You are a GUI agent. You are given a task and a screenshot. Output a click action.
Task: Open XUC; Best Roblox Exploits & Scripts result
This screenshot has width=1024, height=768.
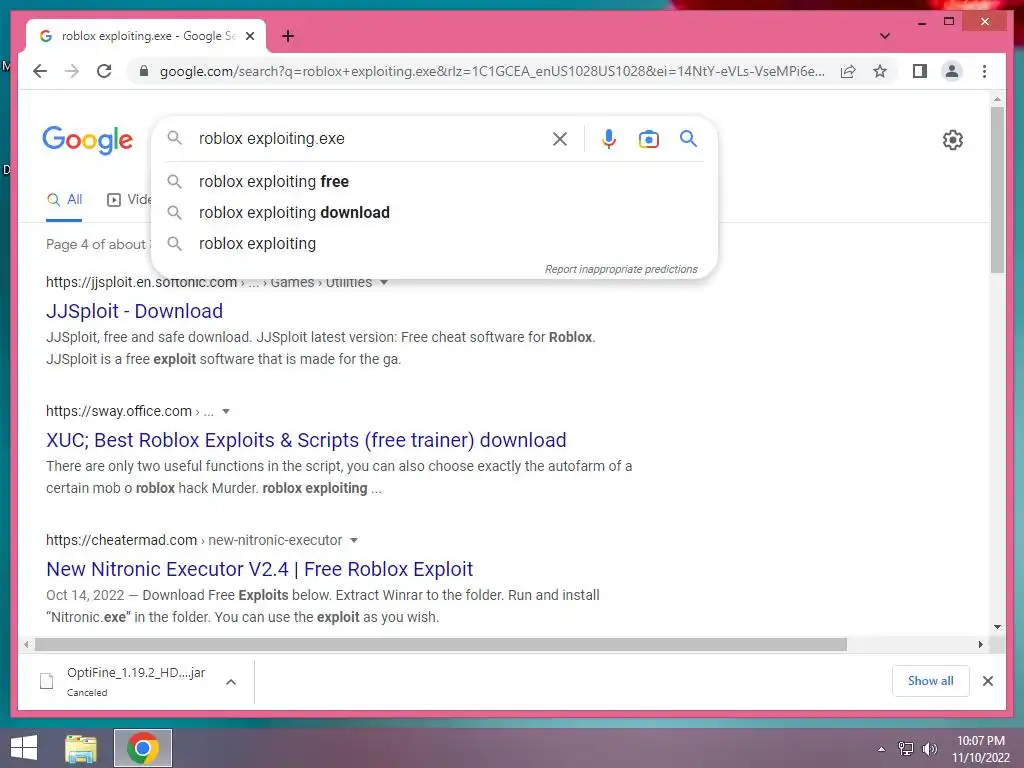tap(306, 440)
